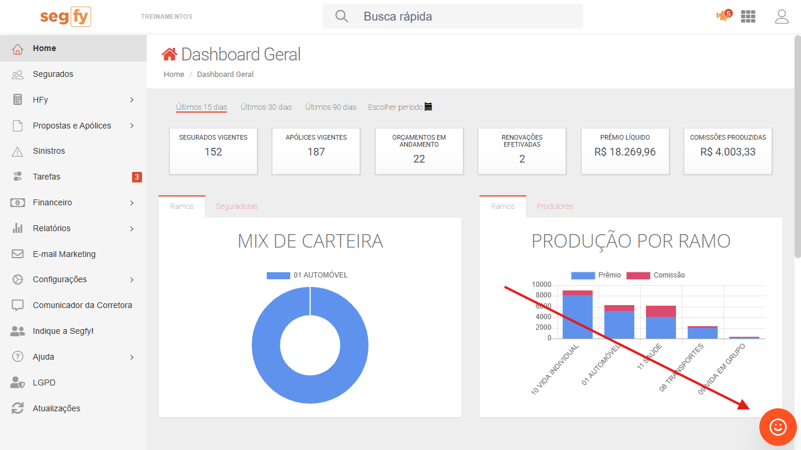Click the Home breadcrumb link

coord(174,74)
